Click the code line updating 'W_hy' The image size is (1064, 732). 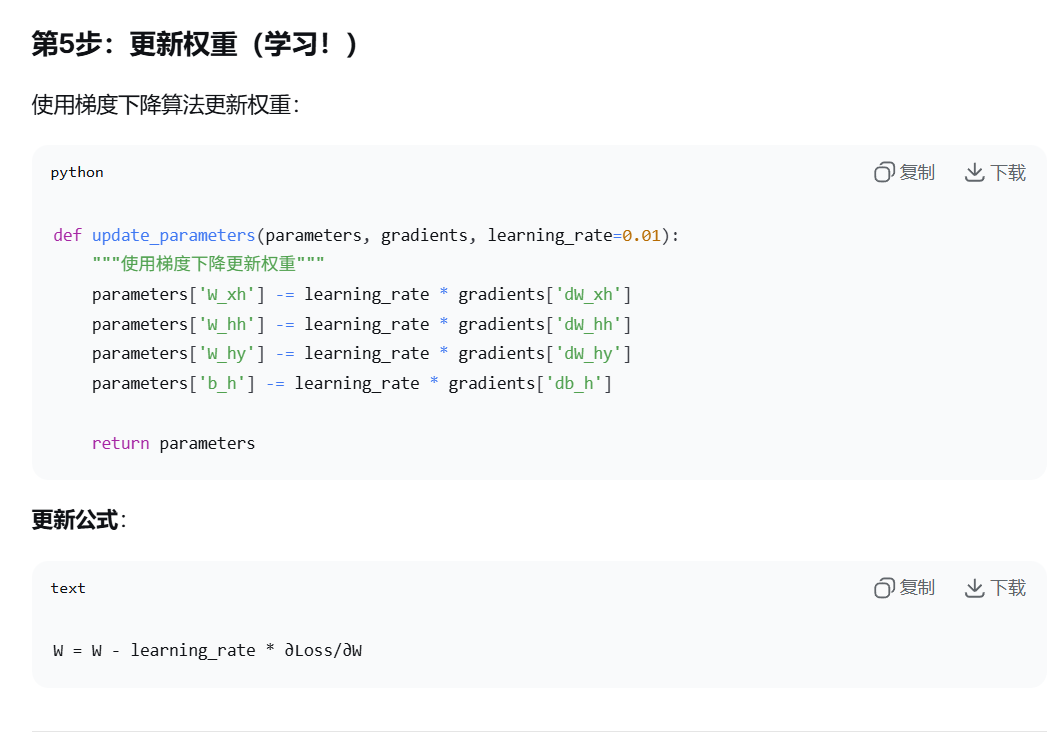[362, 353]
